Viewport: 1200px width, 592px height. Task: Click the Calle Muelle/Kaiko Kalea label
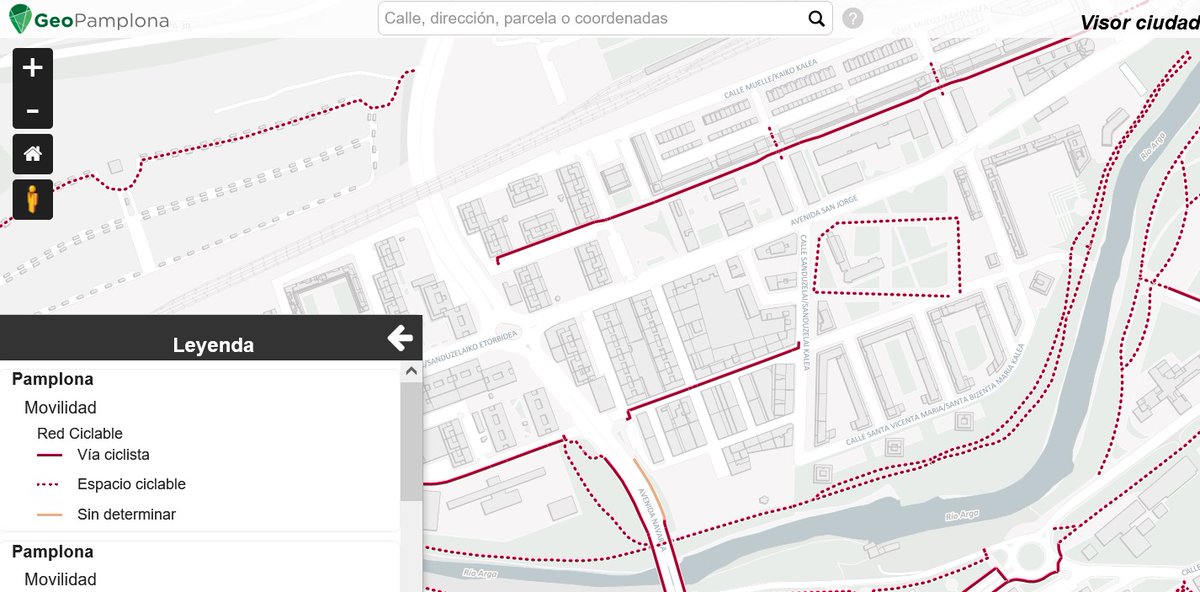[772, 78]
